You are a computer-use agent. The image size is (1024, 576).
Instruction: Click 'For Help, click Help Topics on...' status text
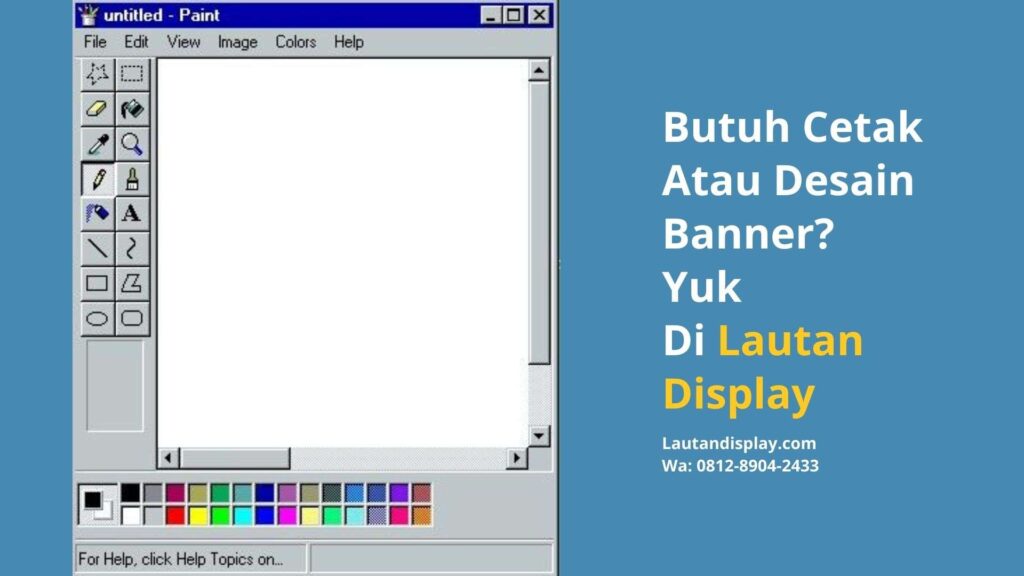[x=180, y=559]
